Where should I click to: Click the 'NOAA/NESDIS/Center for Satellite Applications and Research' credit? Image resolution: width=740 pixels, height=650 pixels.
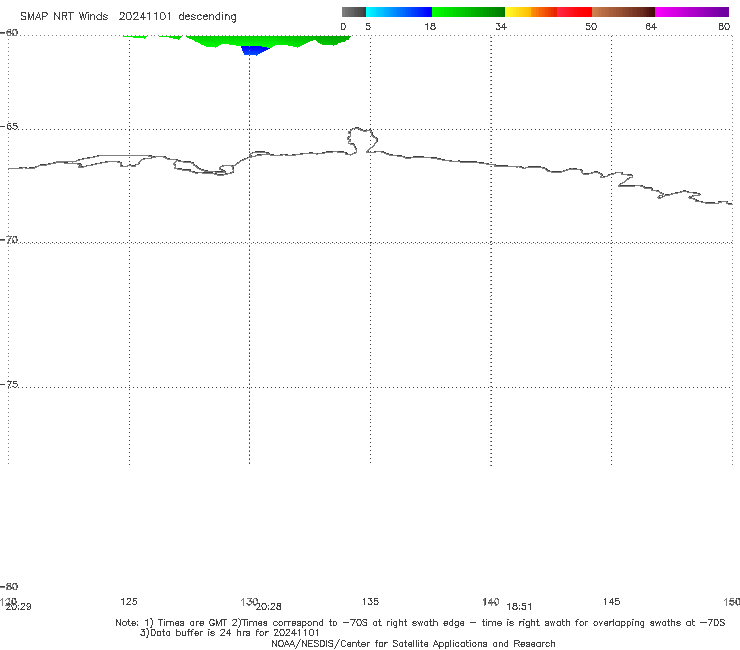click(x=413, y=644)
